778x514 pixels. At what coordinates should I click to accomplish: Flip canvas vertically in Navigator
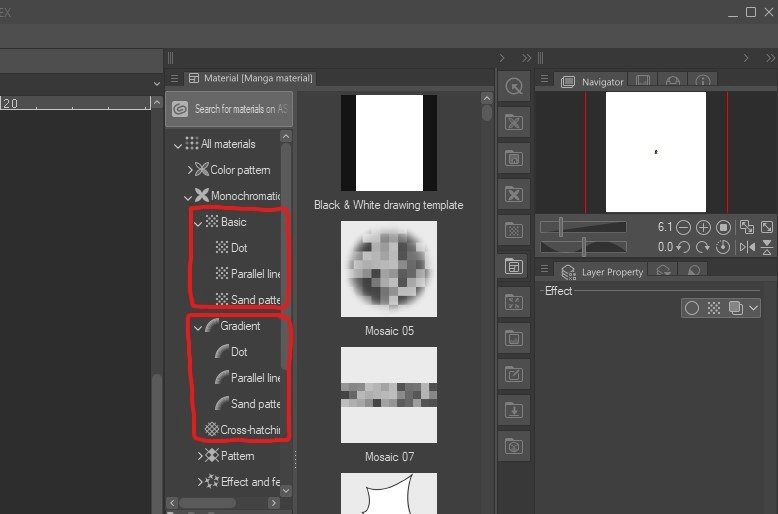(767, 247)
